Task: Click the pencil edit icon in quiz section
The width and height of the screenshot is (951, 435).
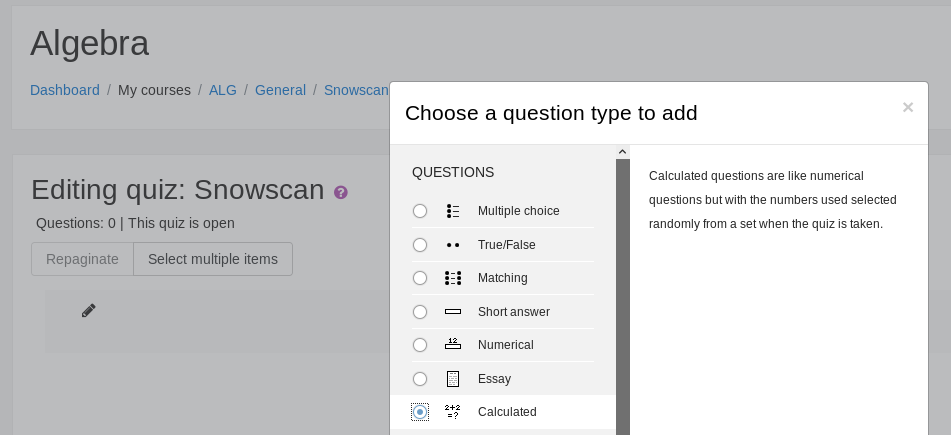Action: tap(89, 311)
